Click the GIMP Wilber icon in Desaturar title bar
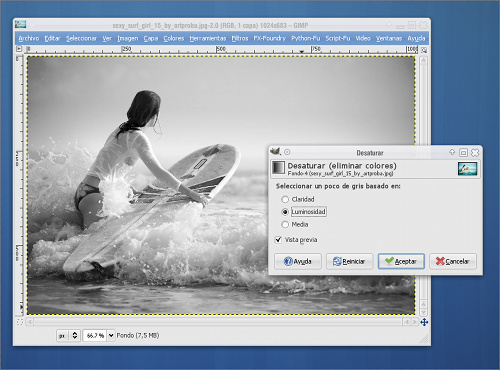 (276, 152)
